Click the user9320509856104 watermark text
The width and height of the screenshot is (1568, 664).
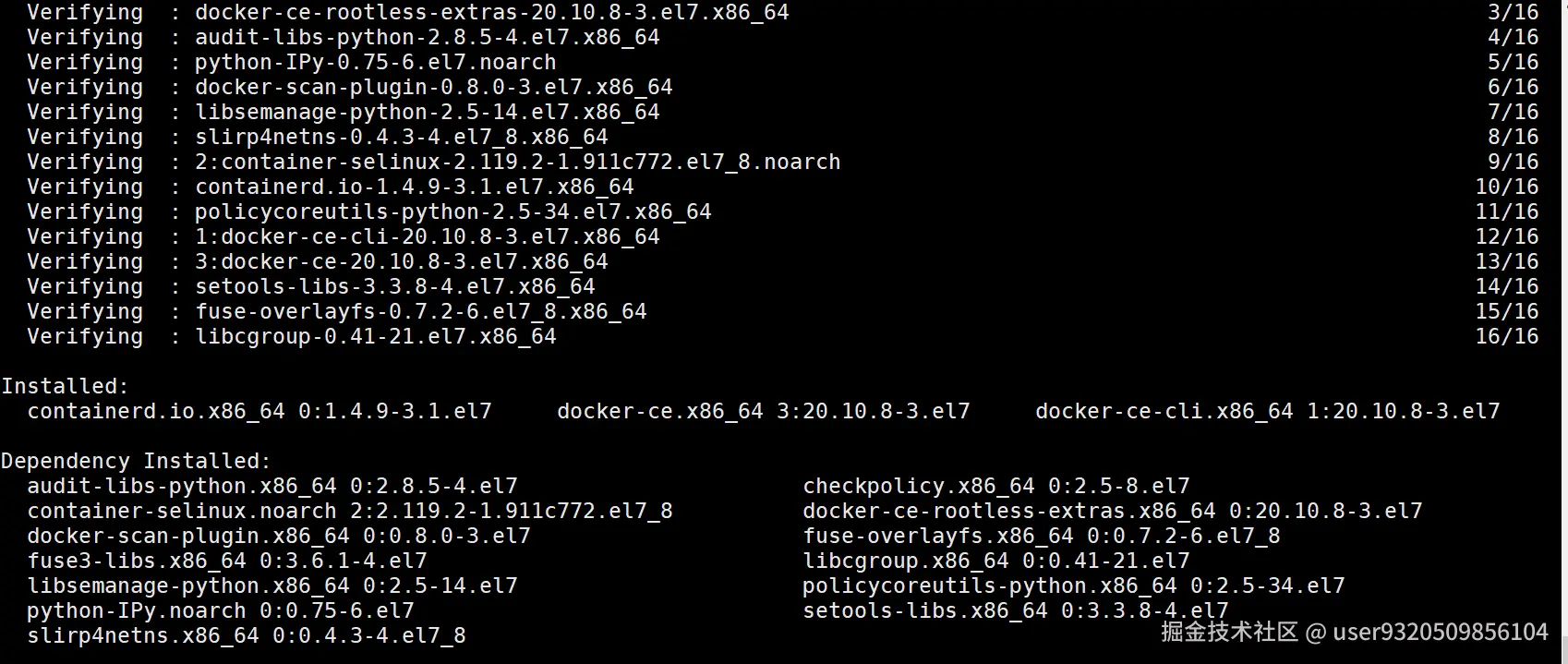click(x=1441, y=632)
